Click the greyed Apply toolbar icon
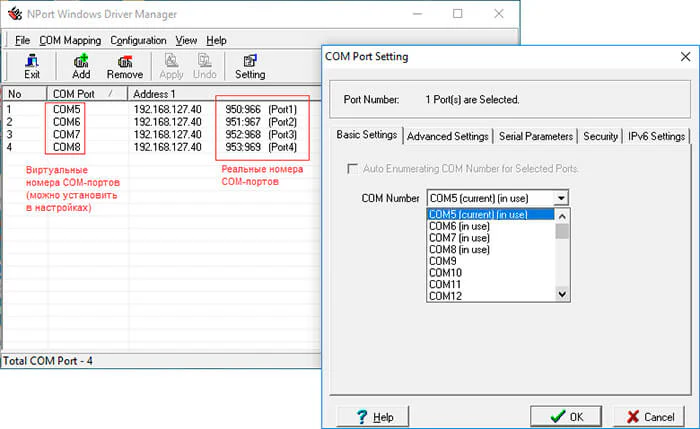The image size is (700, 429). (x=171, y=67)
